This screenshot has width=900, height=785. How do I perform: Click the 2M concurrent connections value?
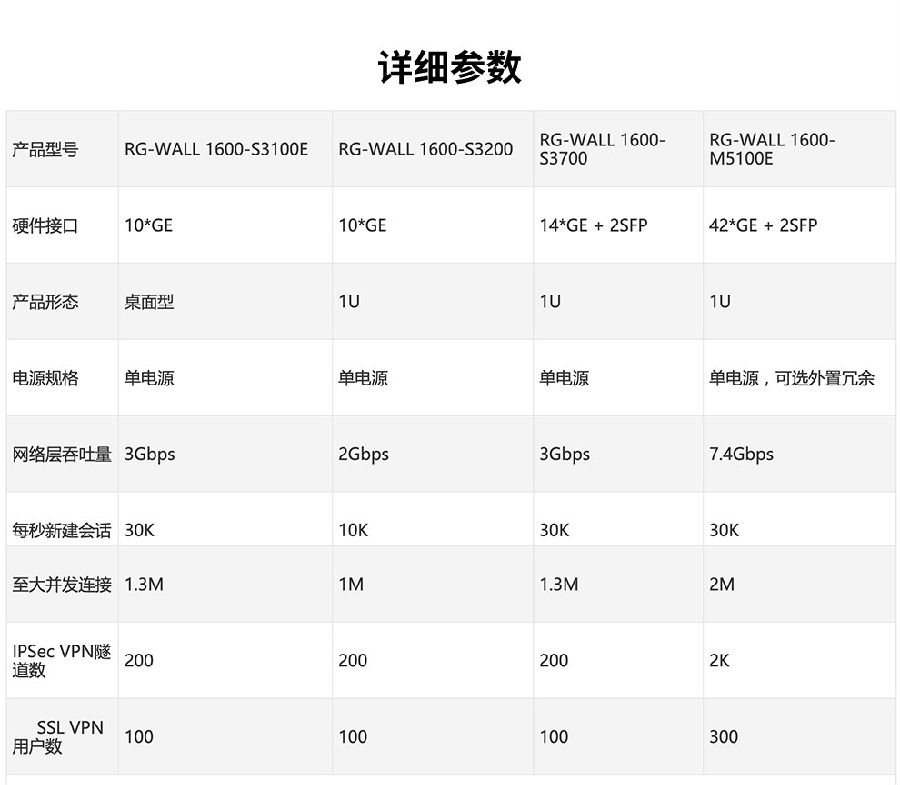coord(722,584)
